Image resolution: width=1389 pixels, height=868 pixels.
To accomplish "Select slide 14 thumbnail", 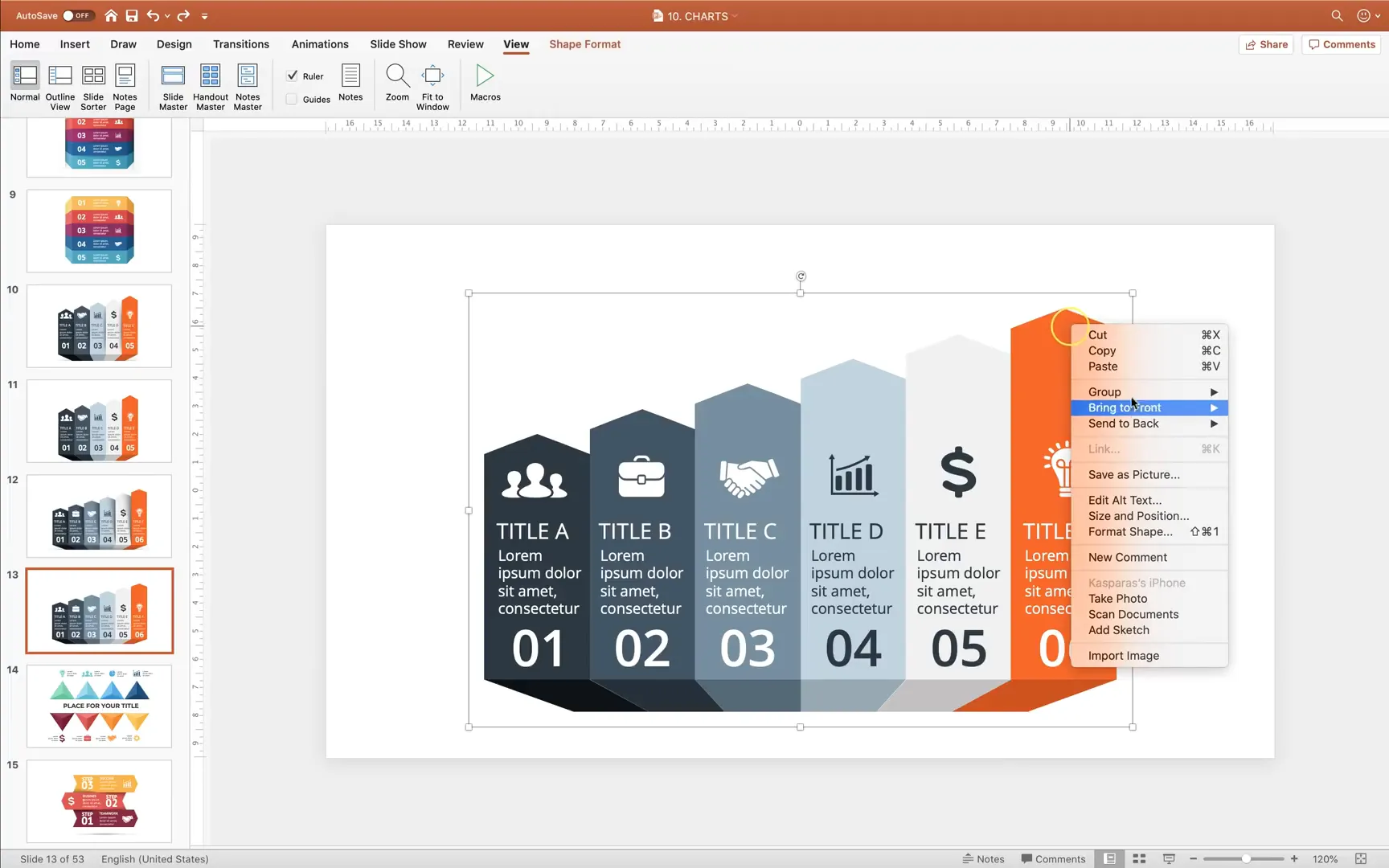I will tap(100, 706).
